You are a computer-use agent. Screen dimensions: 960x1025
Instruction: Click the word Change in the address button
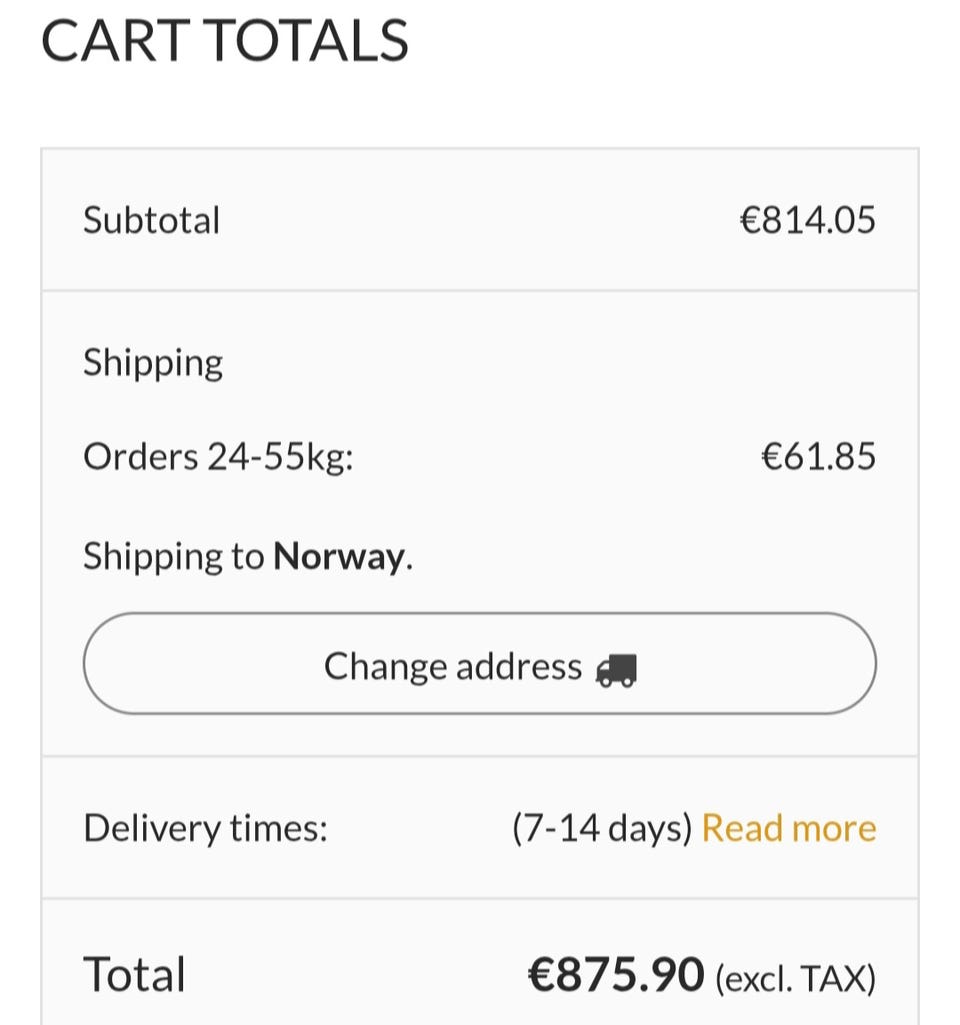click(x=385, y=666)
